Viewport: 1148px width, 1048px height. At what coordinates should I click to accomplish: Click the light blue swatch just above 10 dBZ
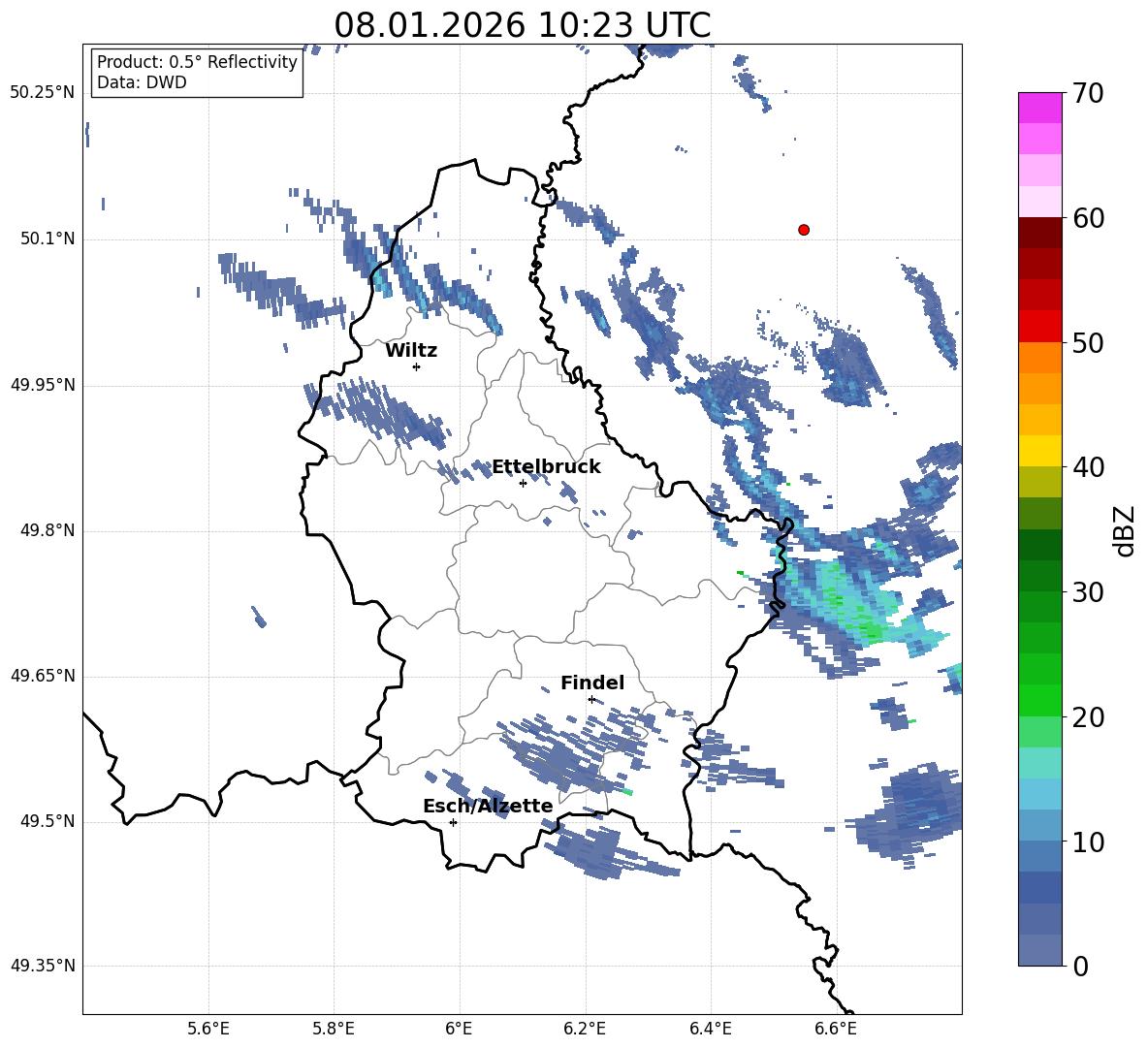1039,826
